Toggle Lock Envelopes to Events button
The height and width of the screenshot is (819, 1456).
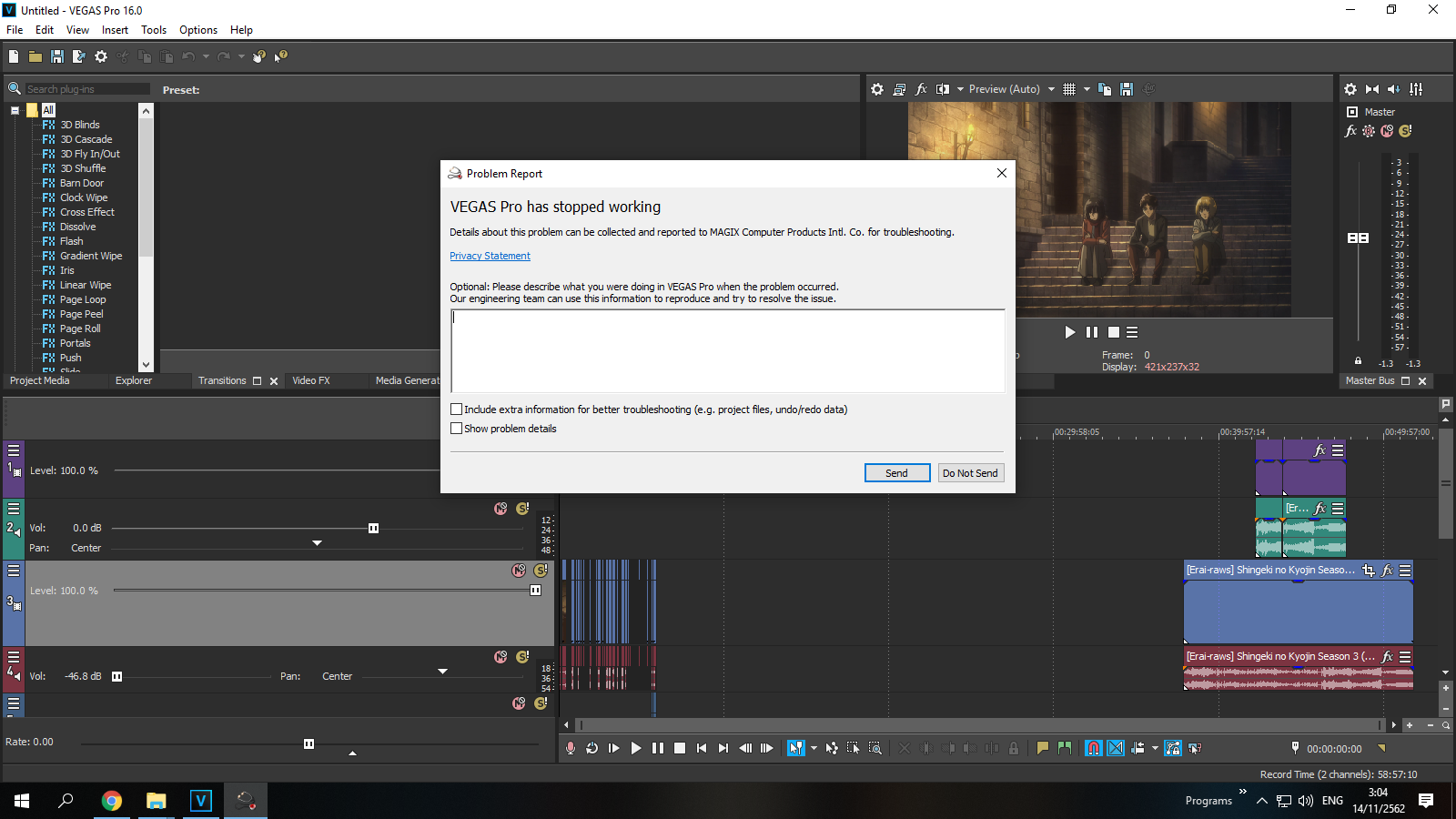pyautogui.click(x=1173, y=748)
